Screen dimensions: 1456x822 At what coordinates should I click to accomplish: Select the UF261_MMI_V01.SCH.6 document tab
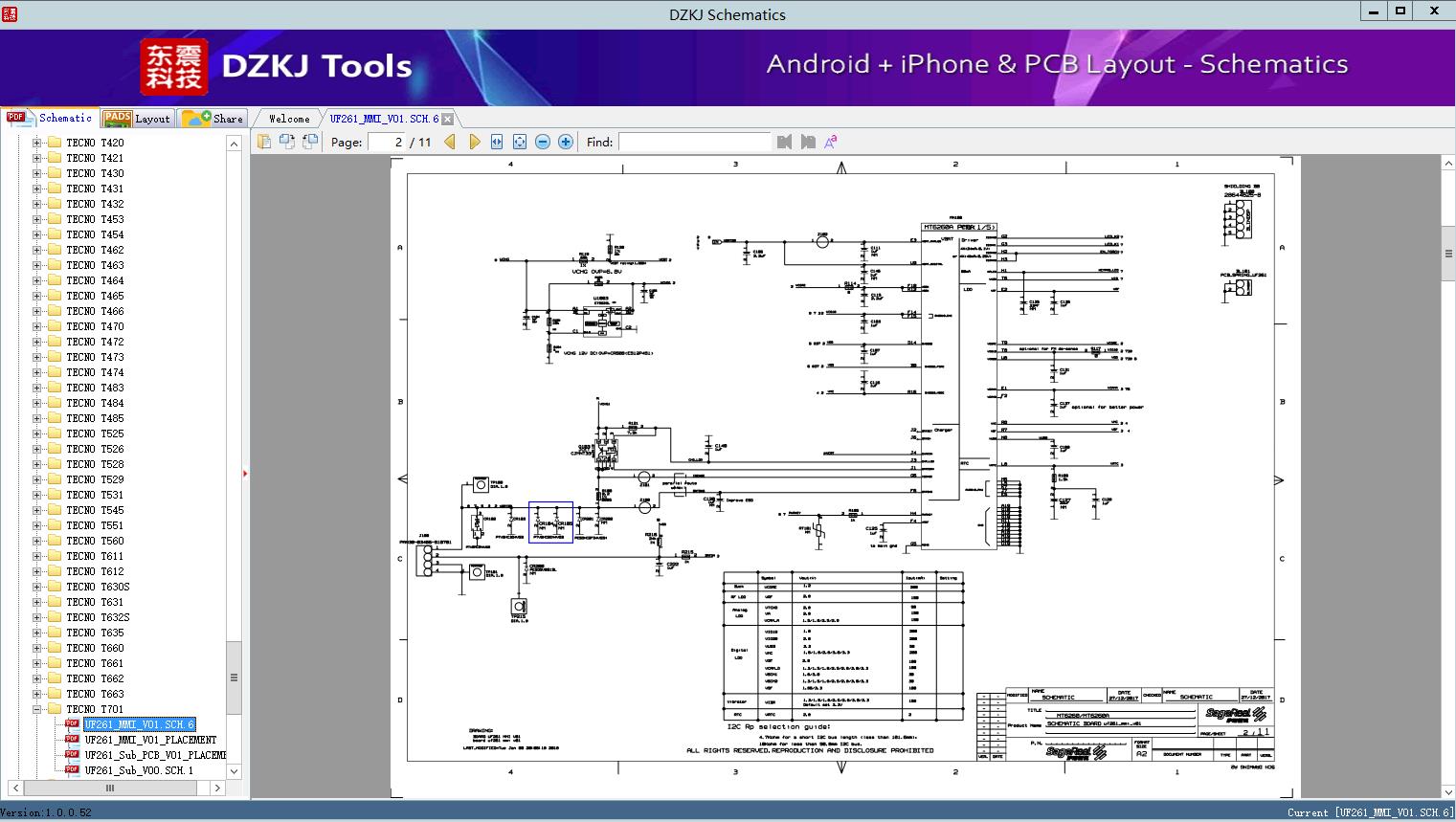coord(384,119)
